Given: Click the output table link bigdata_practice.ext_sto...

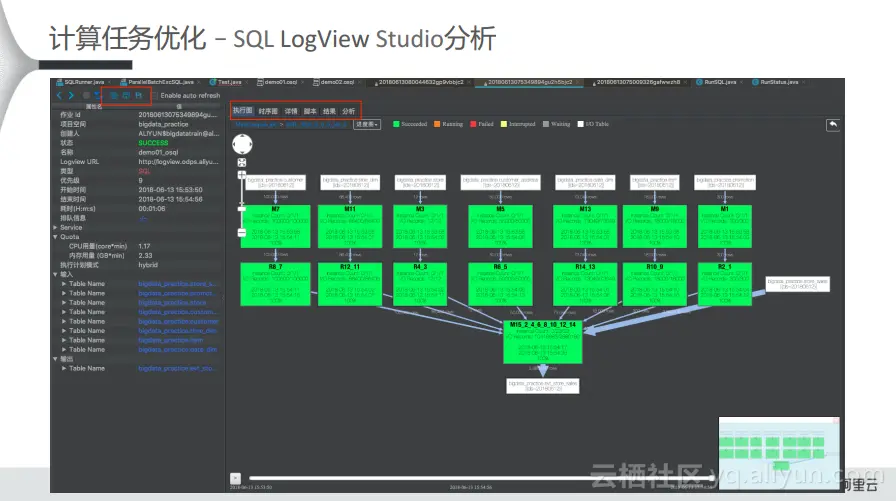Looking at the screenshot, I should tap(177, 368).
